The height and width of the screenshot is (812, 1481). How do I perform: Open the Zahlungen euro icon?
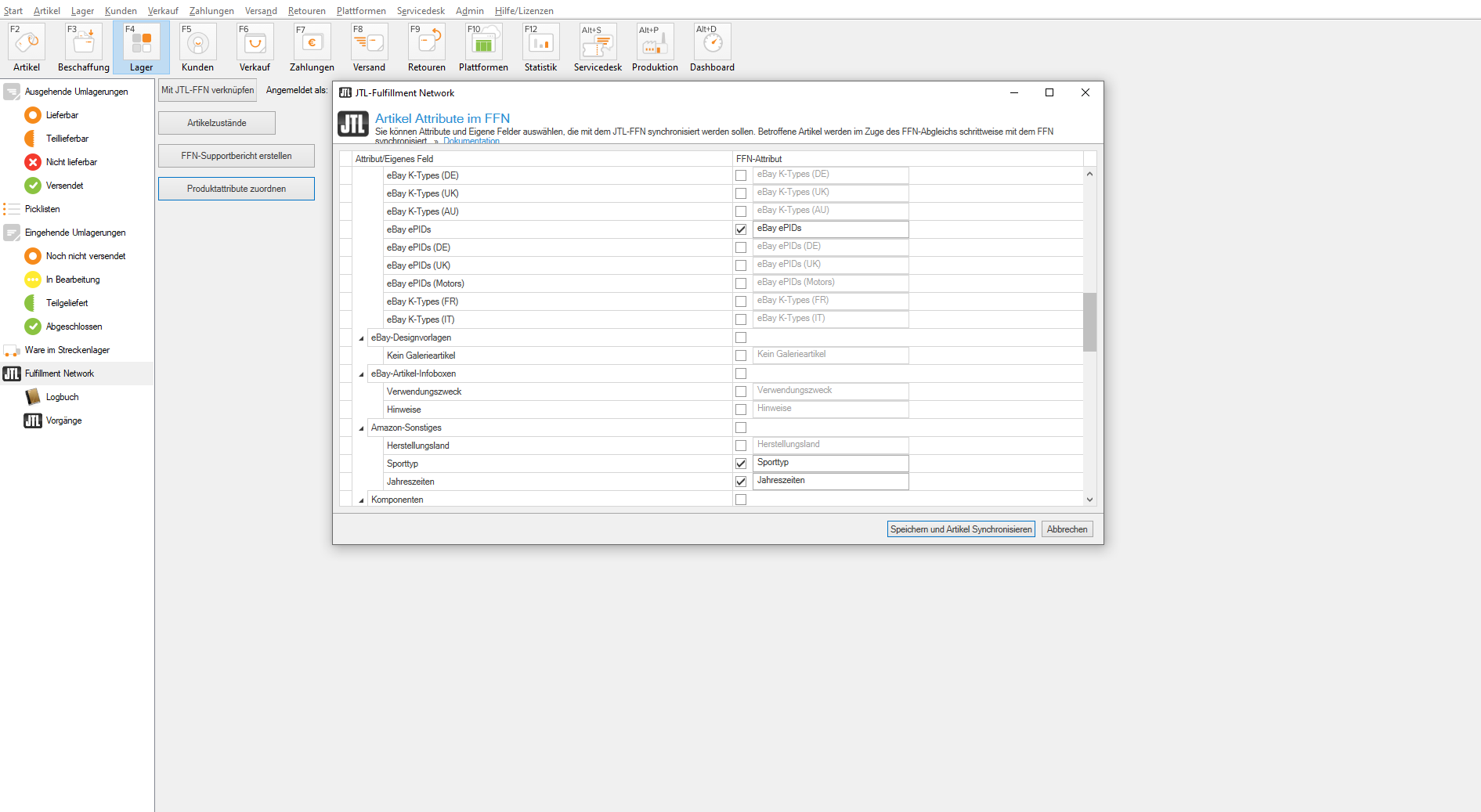311,41
